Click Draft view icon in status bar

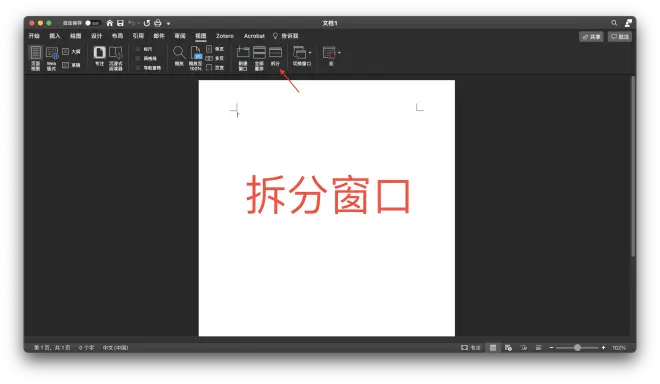click(x=538, y=348)
